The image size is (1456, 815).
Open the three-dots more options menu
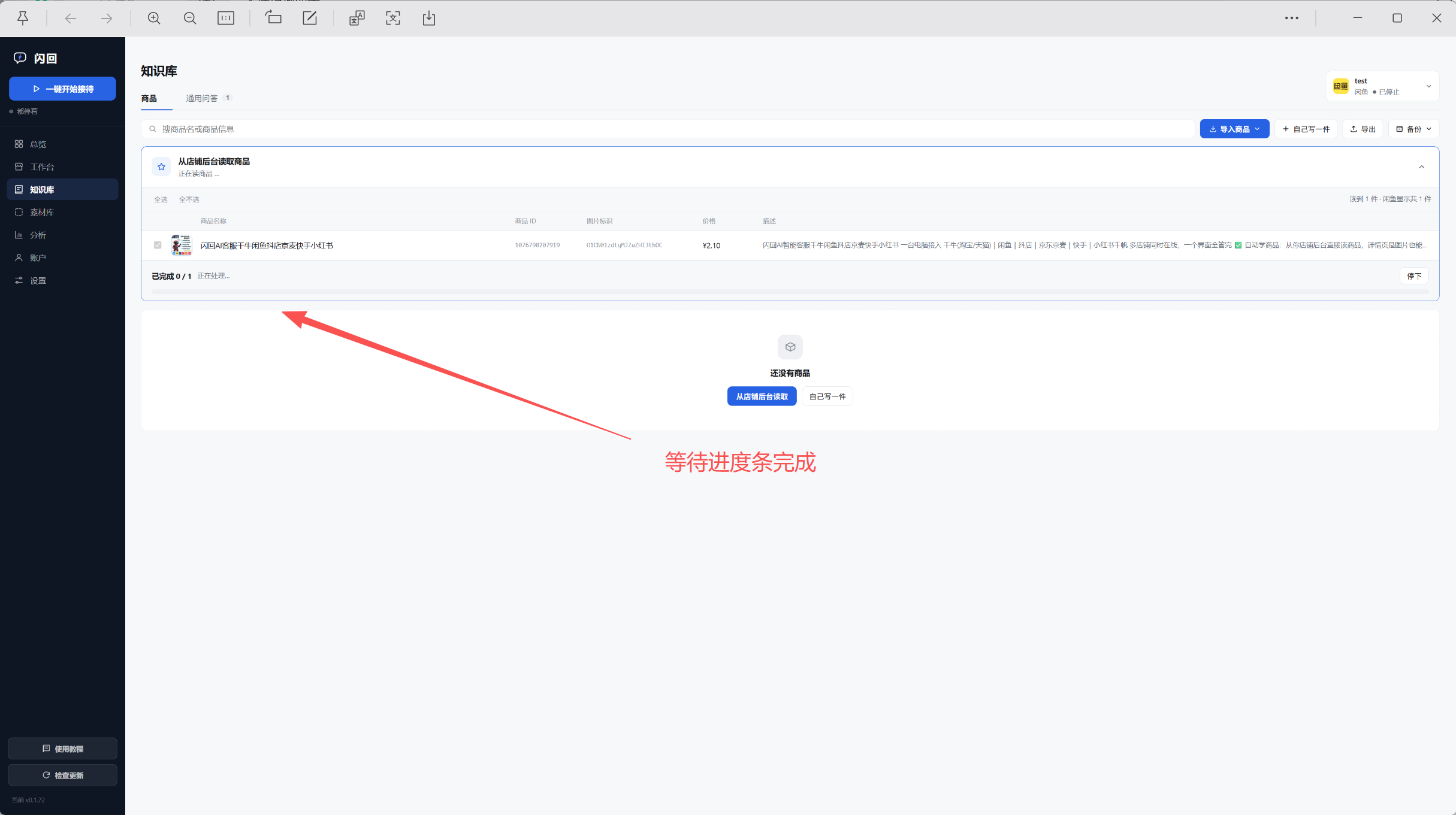pyautogui.click(x=1292, y=19)
